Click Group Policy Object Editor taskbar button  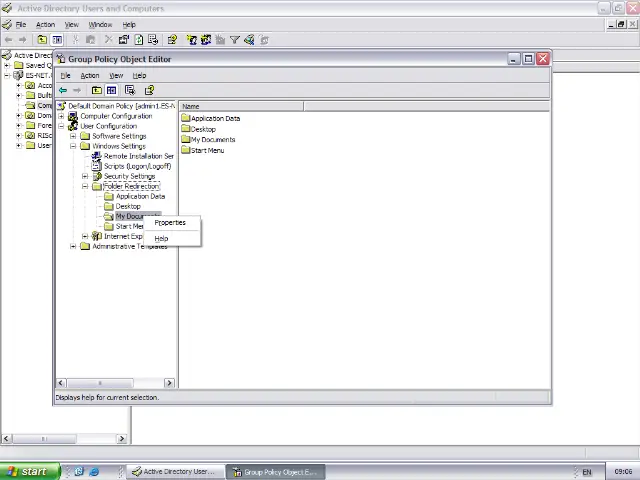point(276,472)
